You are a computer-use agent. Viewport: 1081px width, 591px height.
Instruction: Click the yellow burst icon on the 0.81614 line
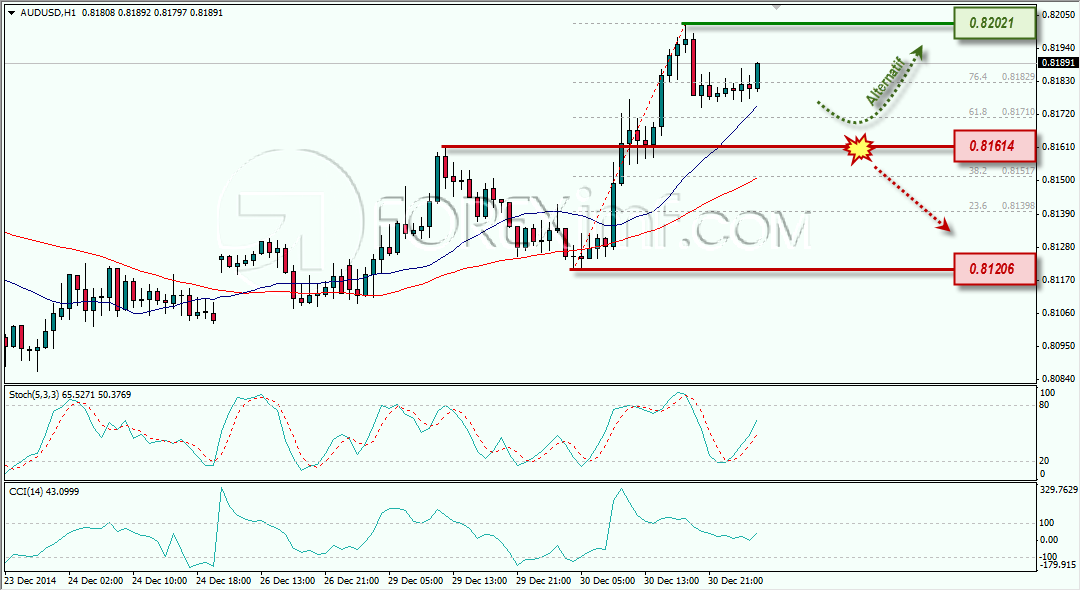[x=860, y=148]
